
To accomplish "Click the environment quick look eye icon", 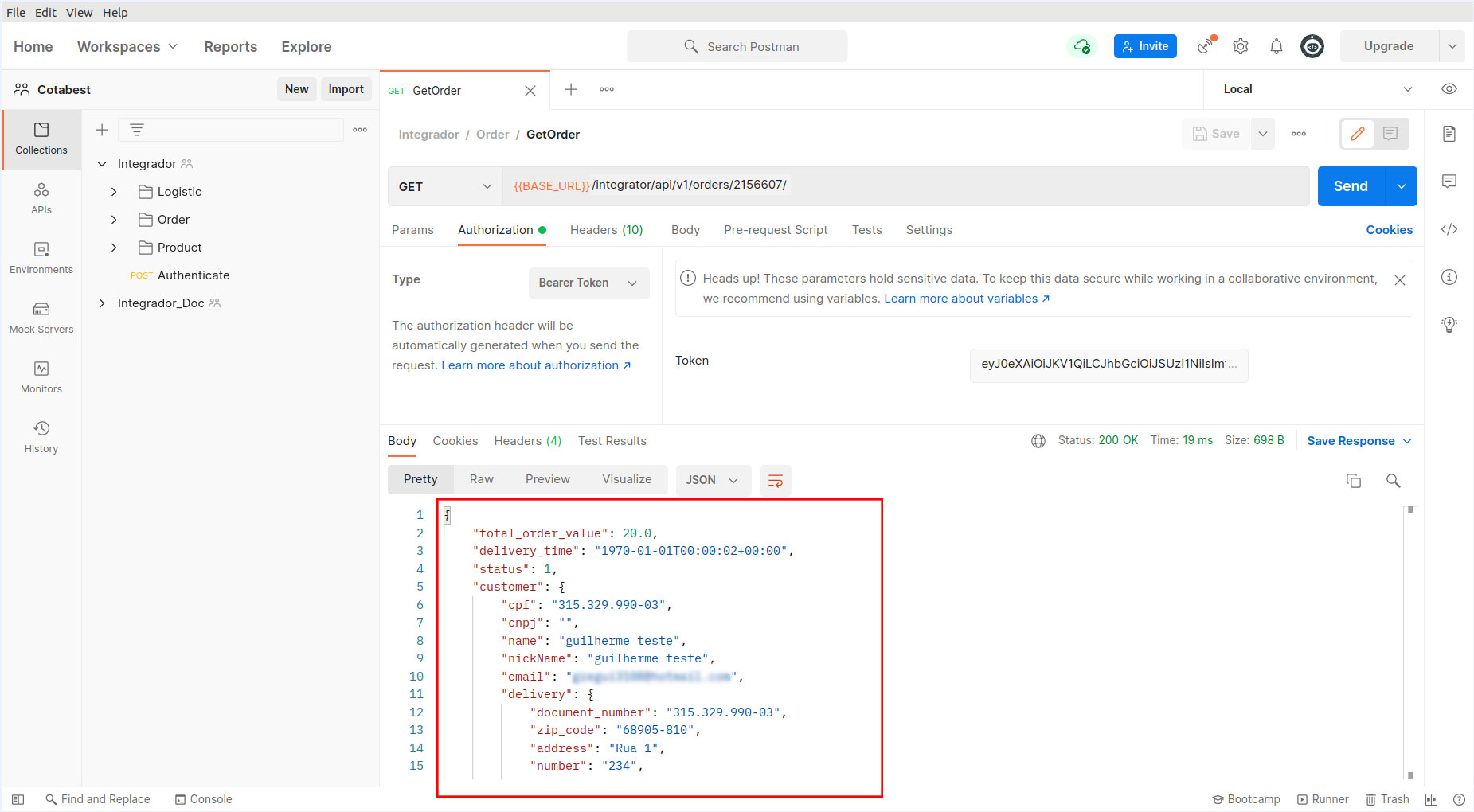I will click(1449, 89).
